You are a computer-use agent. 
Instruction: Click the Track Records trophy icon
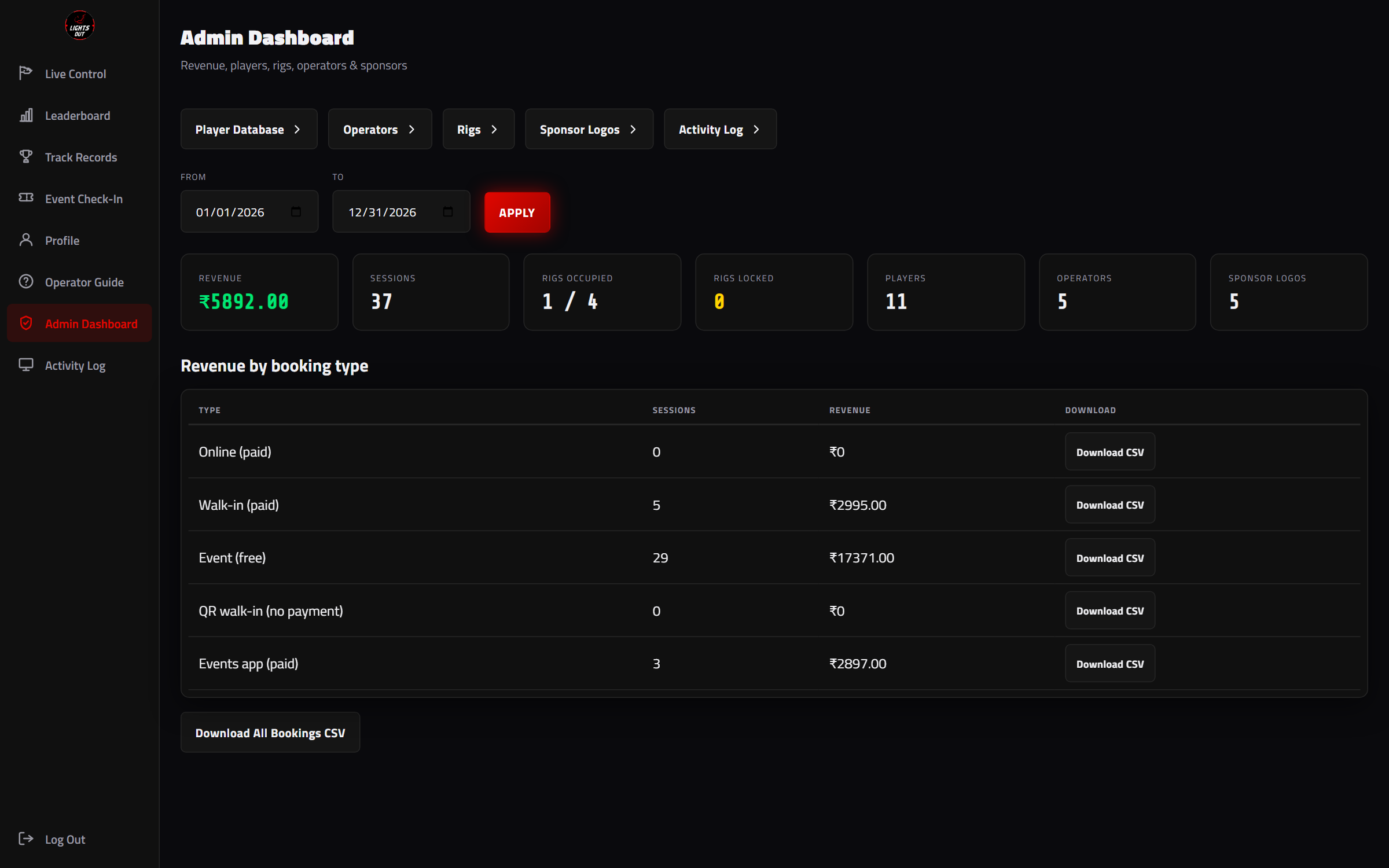coord(26,157)
